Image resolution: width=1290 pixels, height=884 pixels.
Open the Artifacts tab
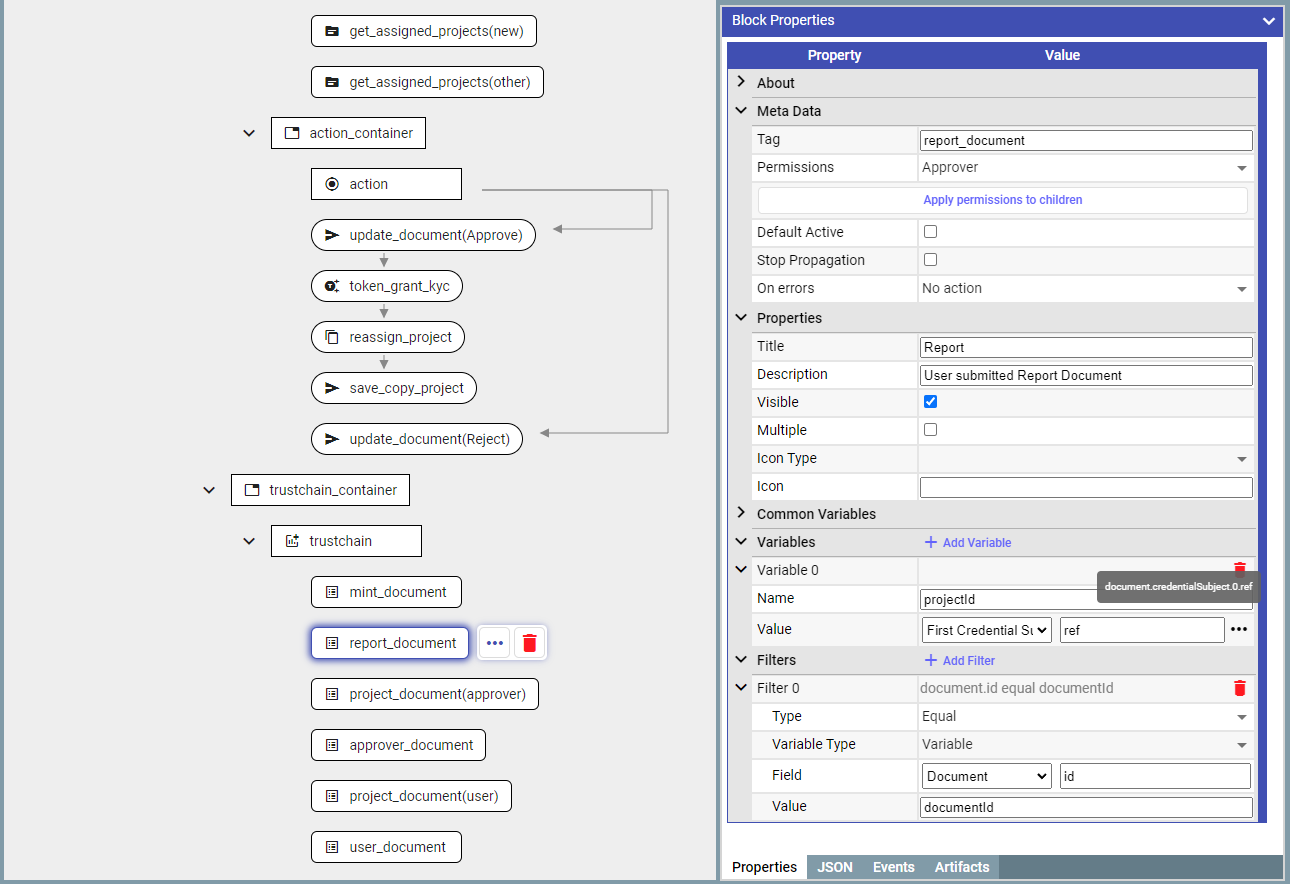[962, 867]
